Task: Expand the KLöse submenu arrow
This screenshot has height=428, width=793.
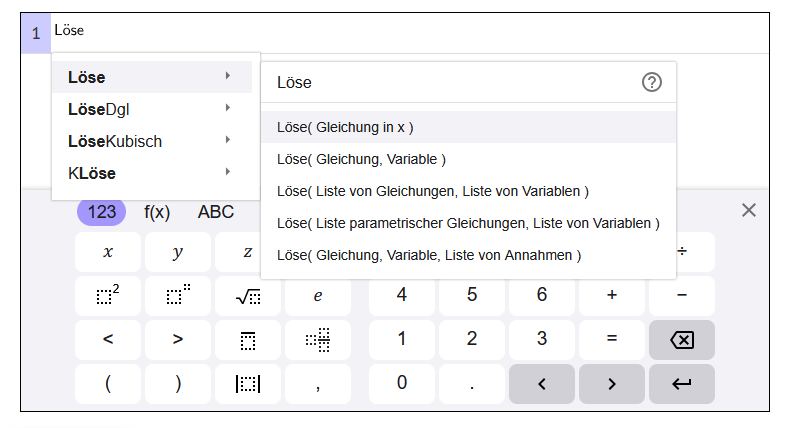Action: tap(228, 172)
